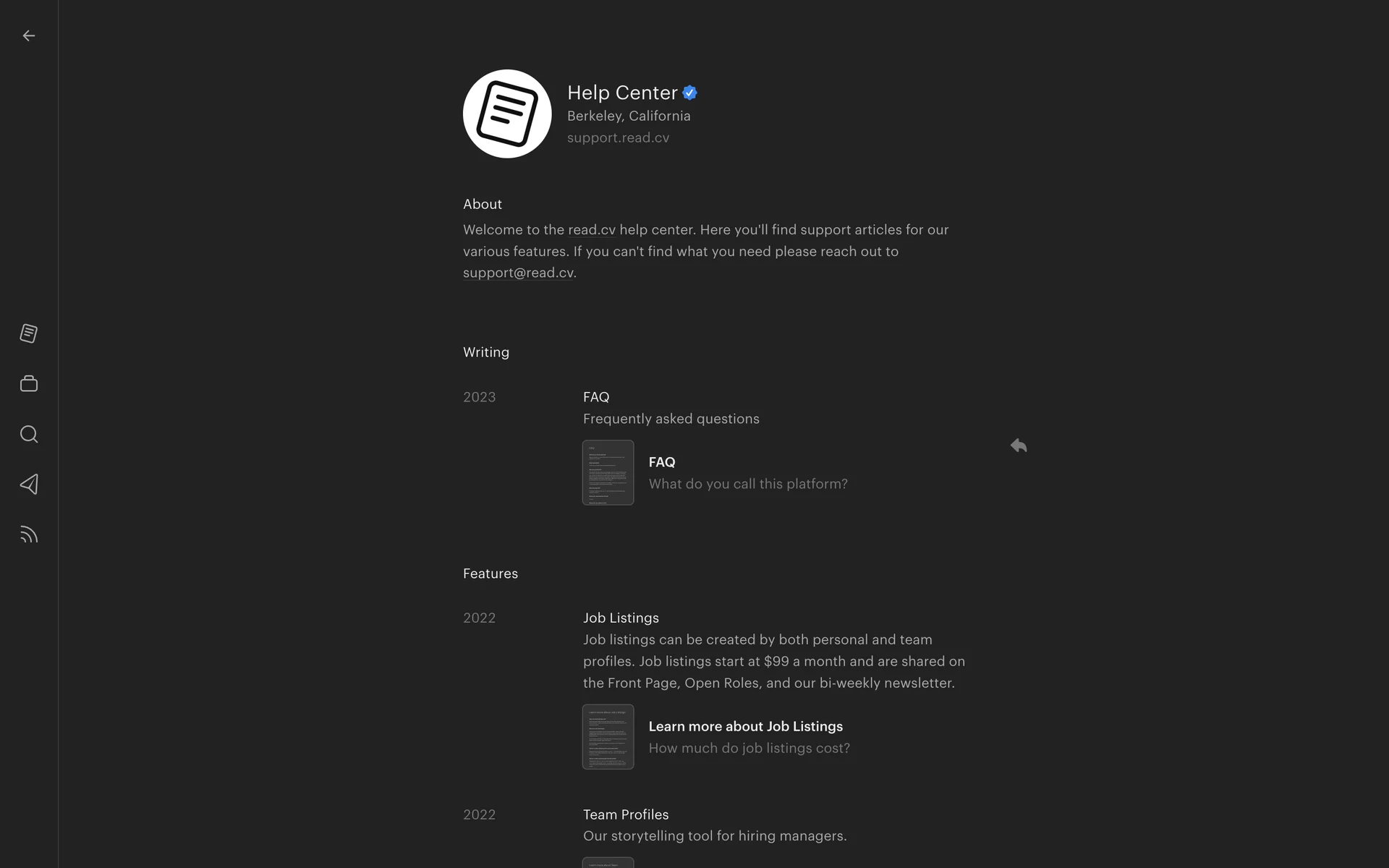Click the Help Center profile avatar
1389x868 pixels.
click(507, 114)
